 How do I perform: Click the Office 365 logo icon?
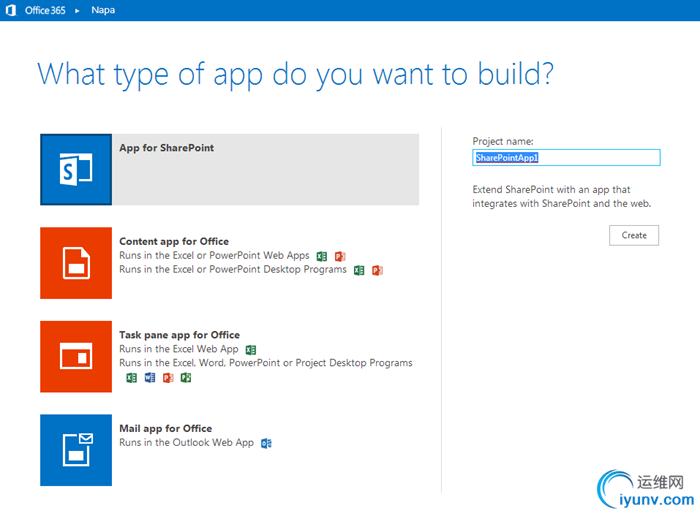(x=11, y=10)
